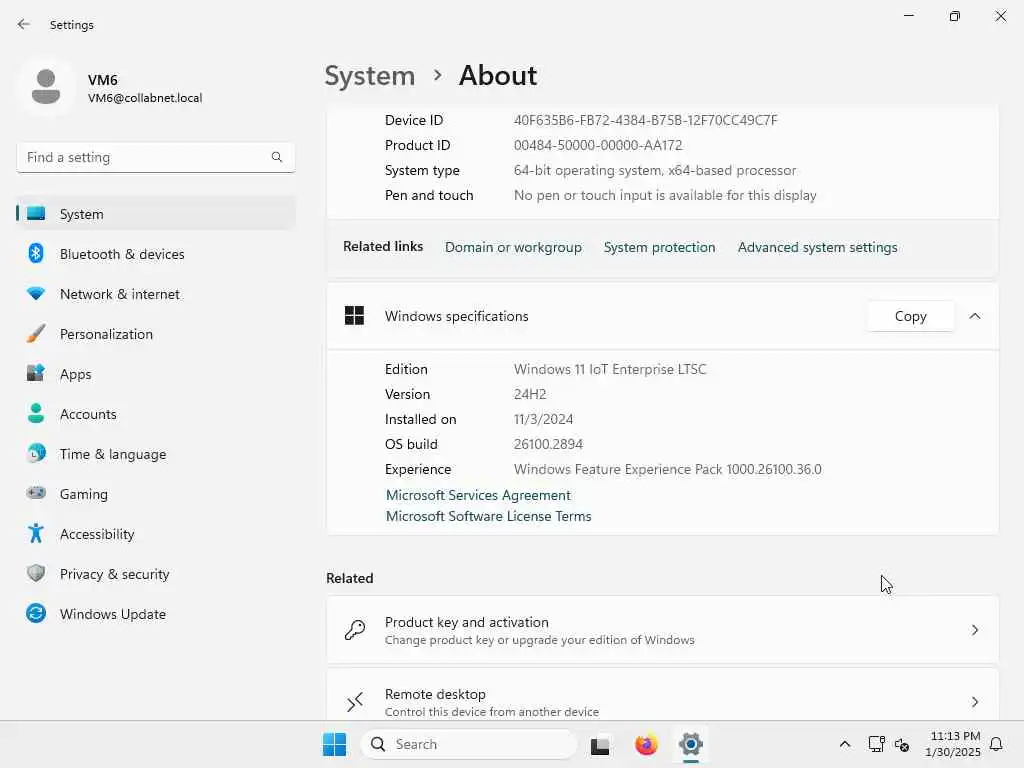The width and height of the screenshot is (1024, 768).
Task: Open Remote desktop row chevron
Action: (x=974, y=702)
